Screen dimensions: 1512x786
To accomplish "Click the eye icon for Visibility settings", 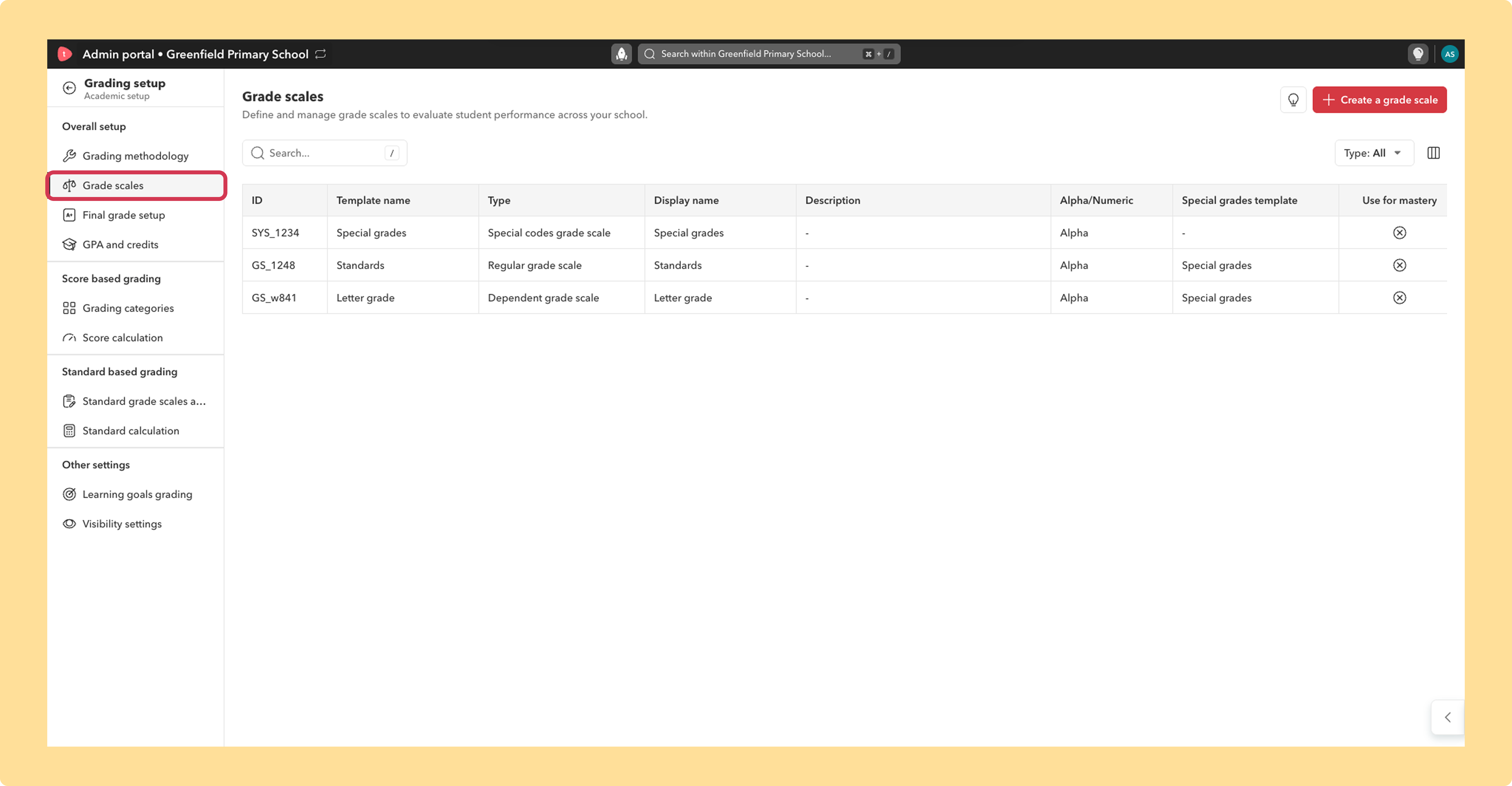I will [69, 524].
